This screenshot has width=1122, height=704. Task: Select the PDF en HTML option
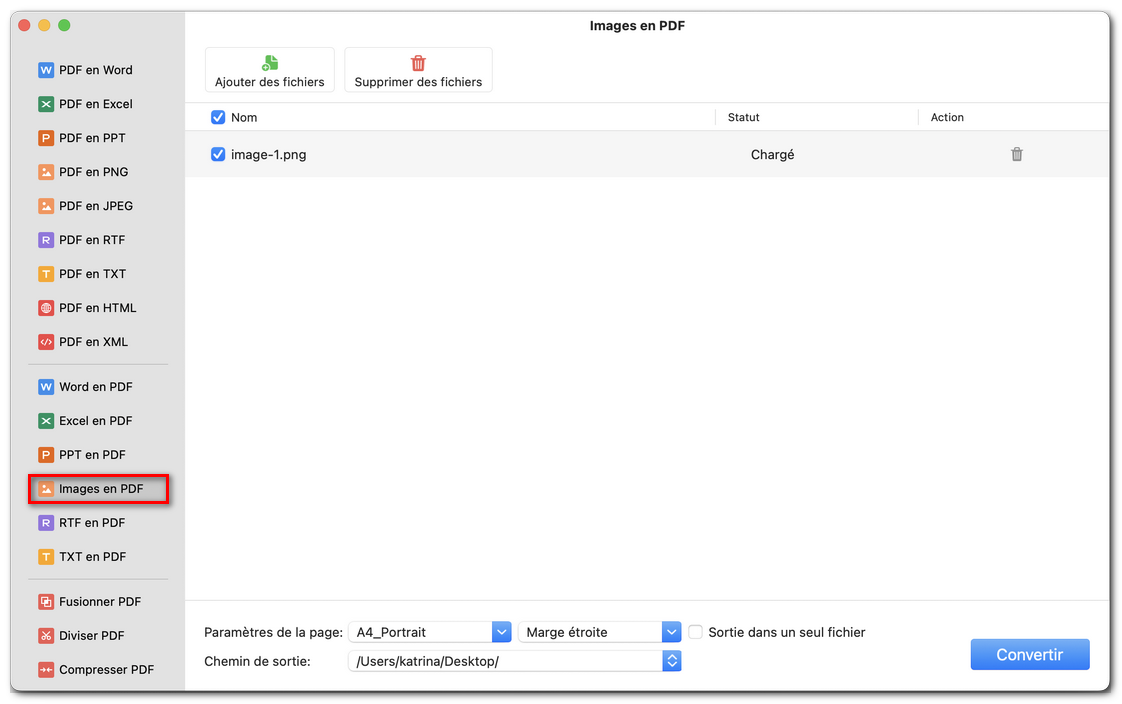pos(95,307)
